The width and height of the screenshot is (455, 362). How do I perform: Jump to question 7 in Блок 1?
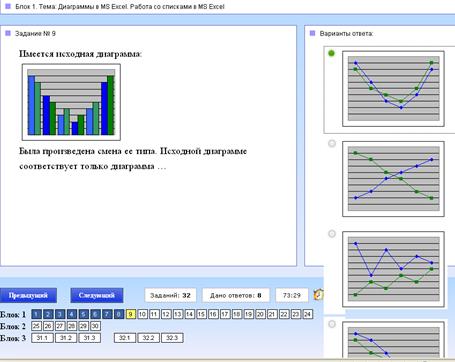coord(107,314)
